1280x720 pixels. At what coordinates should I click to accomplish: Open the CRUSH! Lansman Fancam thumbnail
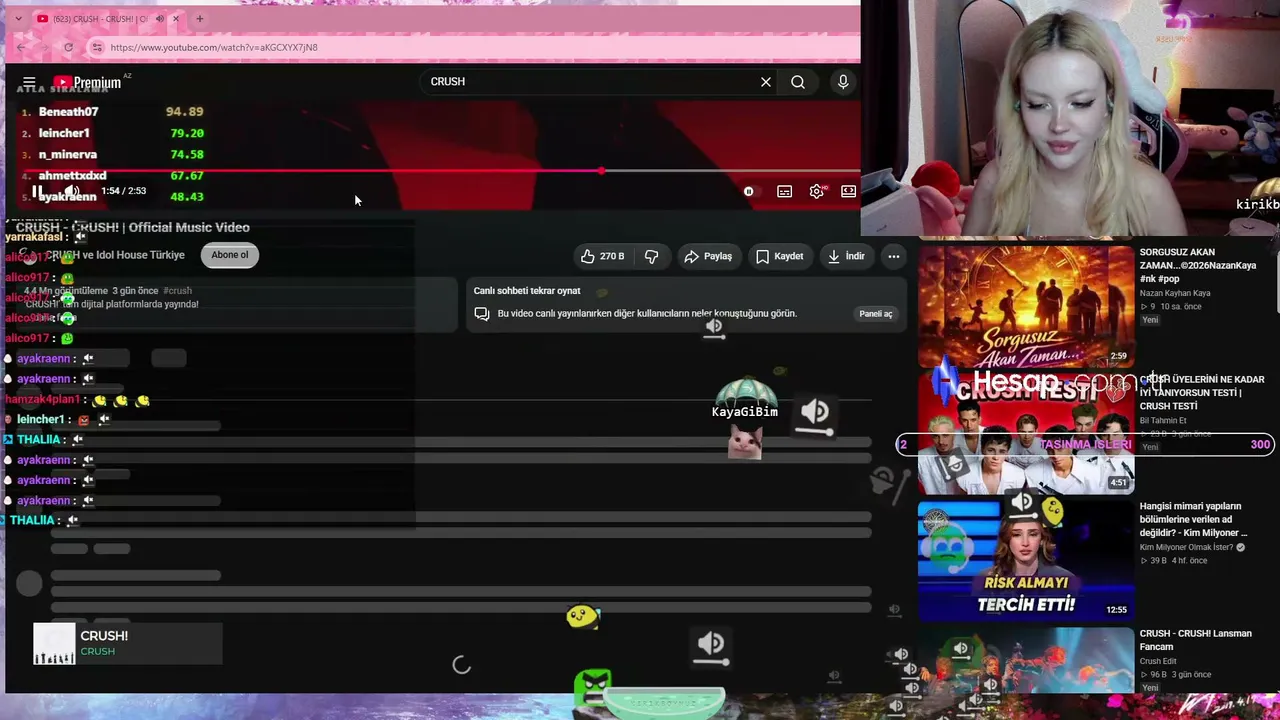[x=1025, y=660]
